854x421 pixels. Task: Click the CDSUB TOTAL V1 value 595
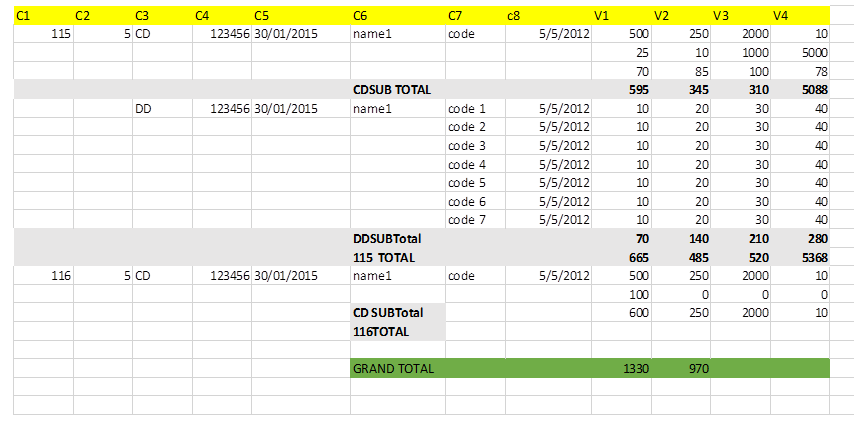621,90
